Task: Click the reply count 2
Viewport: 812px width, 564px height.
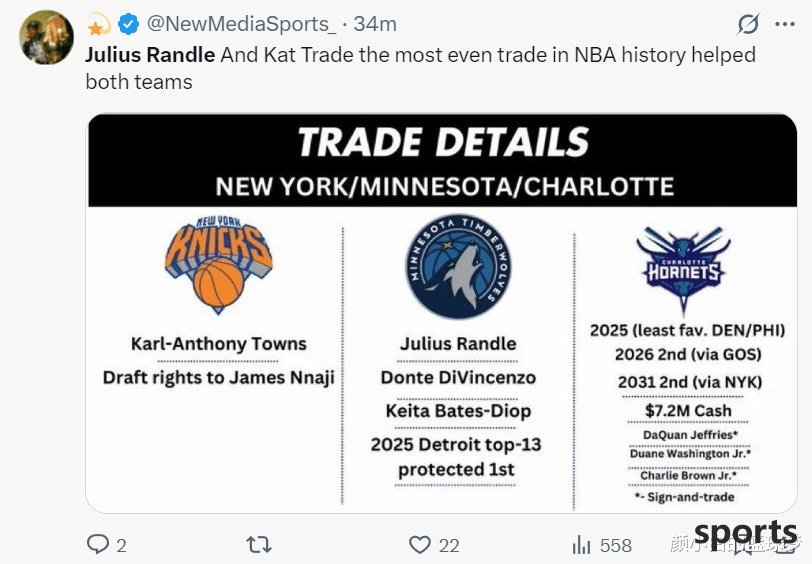Action: (x=121, y=545)
